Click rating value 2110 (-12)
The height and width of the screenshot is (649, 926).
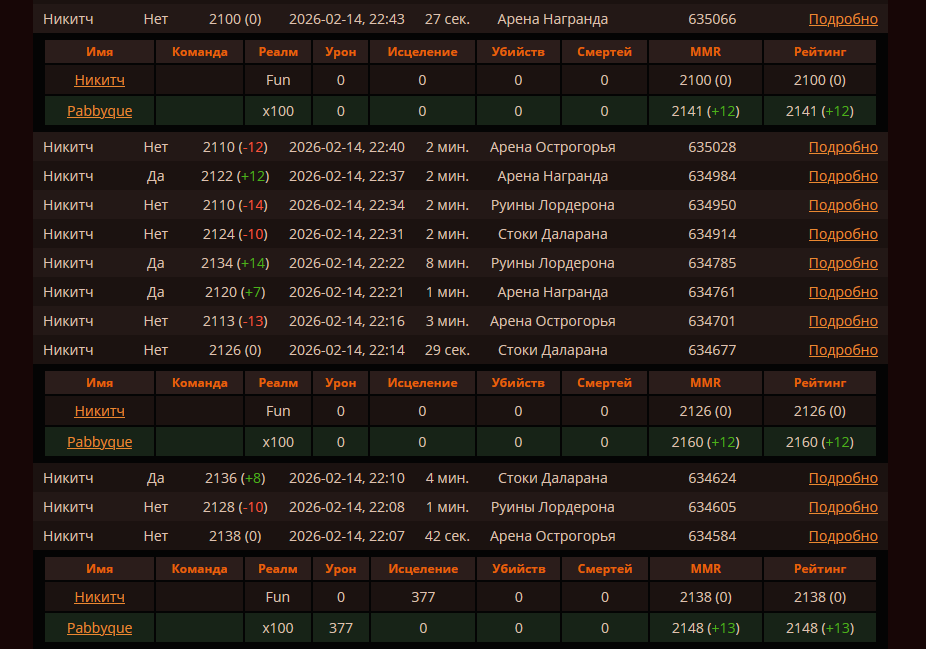pos(235,147)
